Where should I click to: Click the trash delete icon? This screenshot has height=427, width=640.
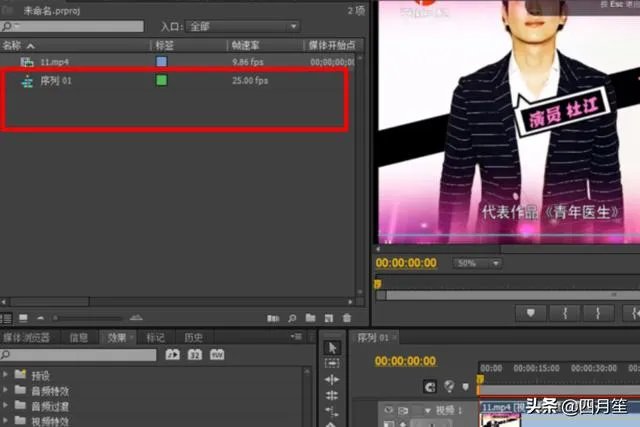coord(347,318)
